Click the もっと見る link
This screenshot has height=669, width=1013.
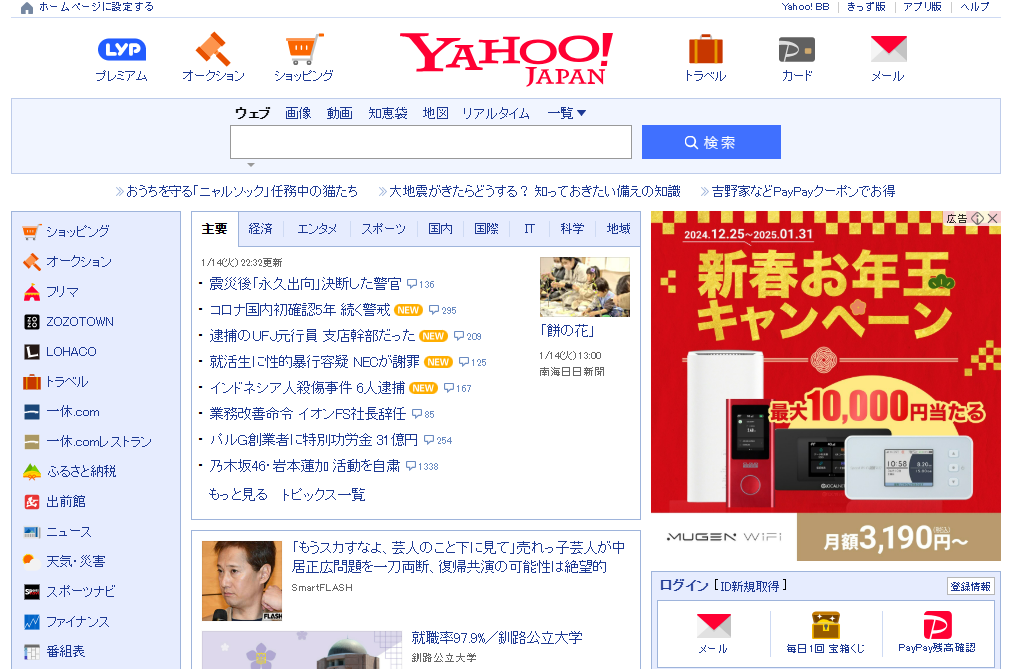coord(238,495)
